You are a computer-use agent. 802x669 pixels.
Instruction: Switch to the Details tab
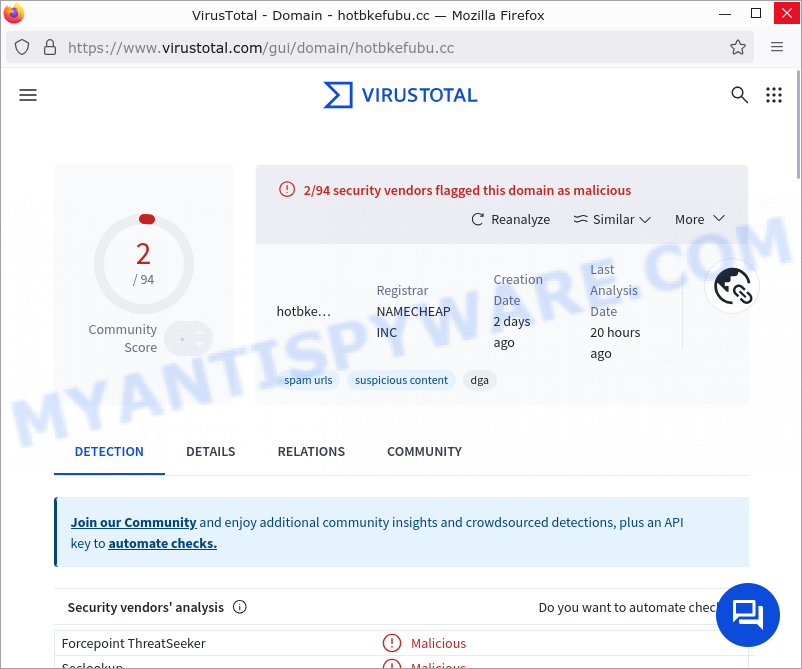pos(210,451)
